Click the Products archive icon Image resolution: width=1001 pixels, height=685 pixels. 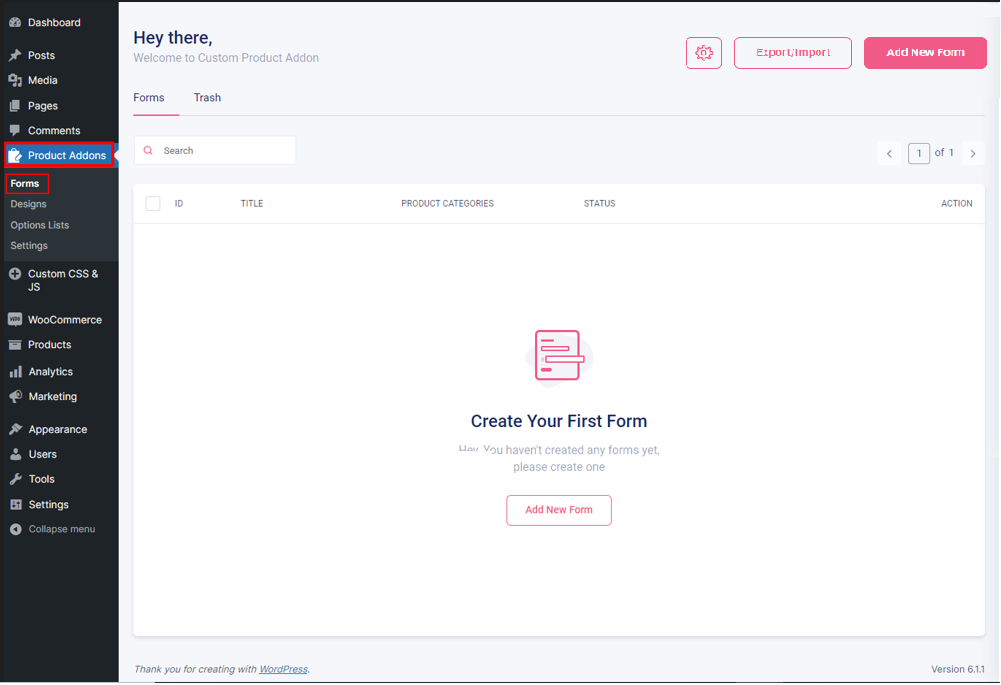point(15,345)
